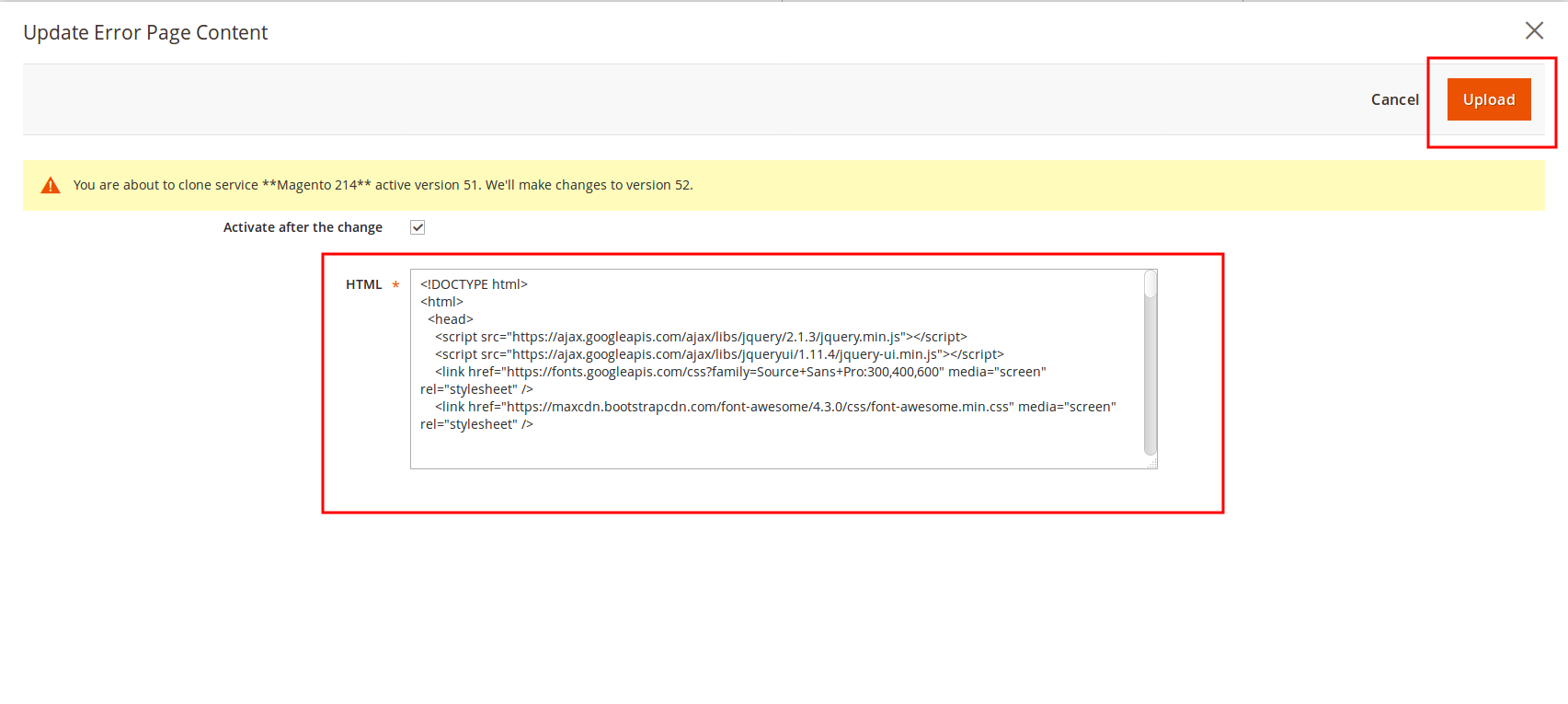The height and width of the screenshot is (704, 1568).
Task: Place cursor on the <!DOCTYPE html> line
Action: point(474,284)
